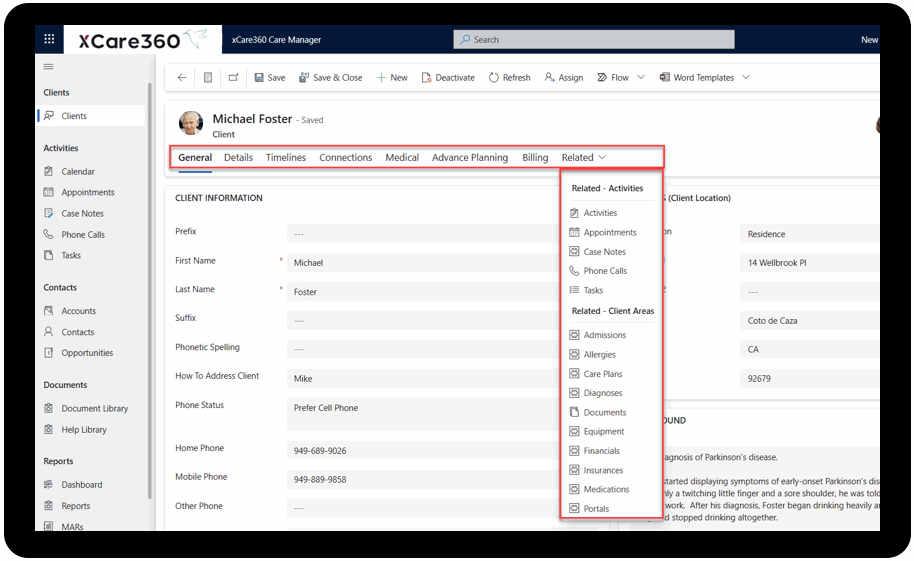
Task: Click the Home Phone field
Action: [423, 450]
